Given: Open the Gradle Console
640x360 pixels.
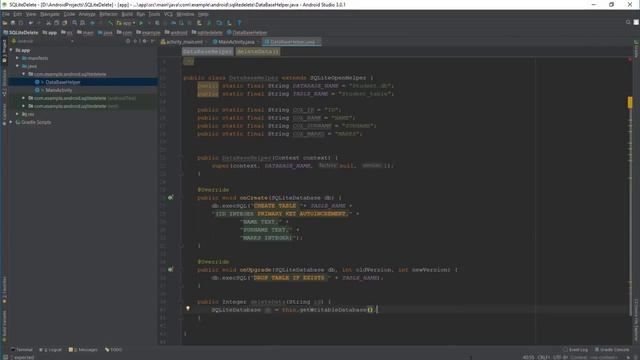Looking at the screenshot, I should point(612,350).
